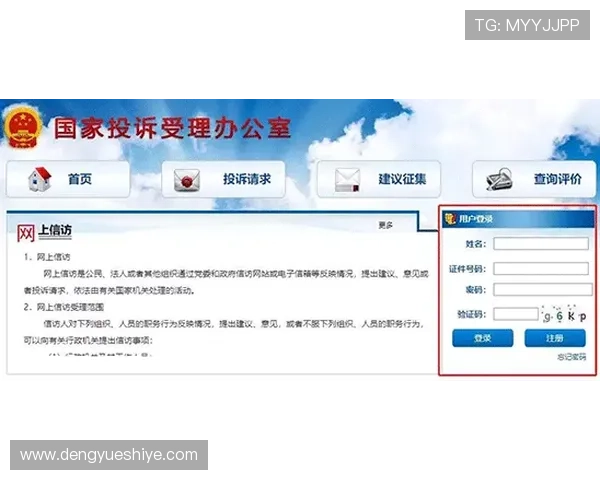Click the '1. 网上信访' list item

(x=47, y=257)
